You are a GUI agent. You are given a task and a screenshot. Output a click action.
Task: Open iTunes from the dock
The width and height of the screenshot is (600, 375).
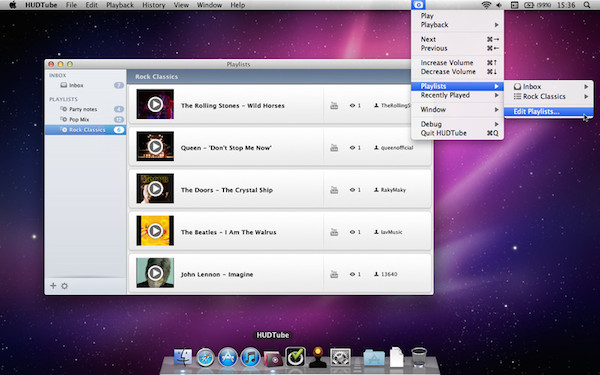point(250,358)
